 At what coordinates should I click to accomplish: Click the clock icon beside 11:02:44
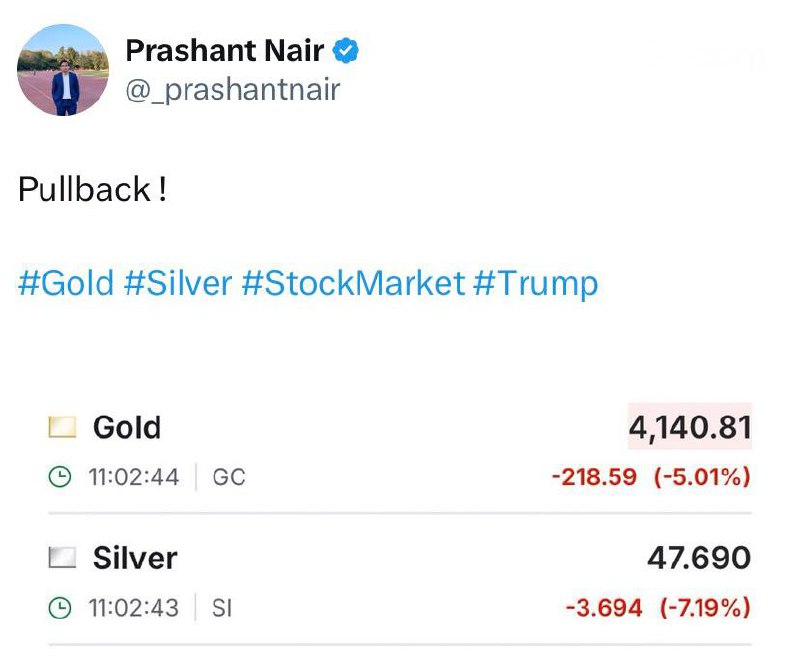click(61, 477)
